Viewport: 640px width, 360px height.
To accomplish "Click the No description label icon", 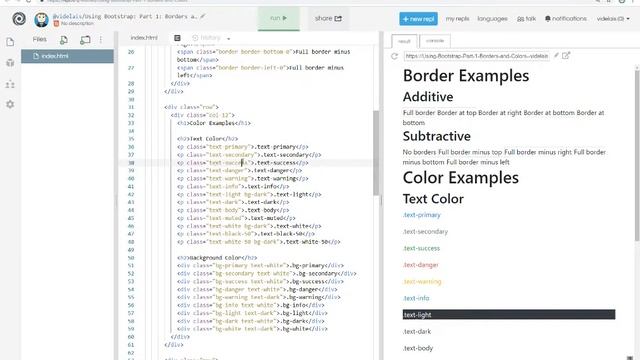I will tap(56, 24).
